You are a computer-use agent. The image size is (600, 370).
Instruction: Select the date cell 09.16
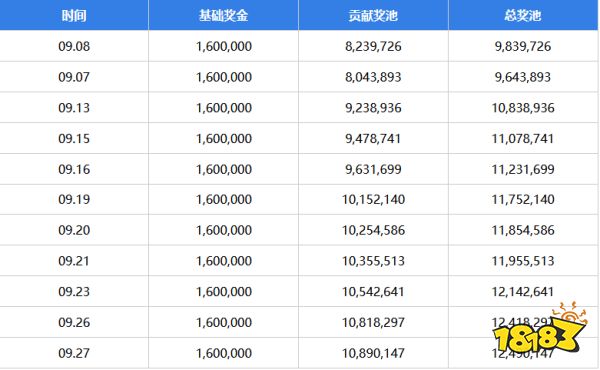pos(74,169)
